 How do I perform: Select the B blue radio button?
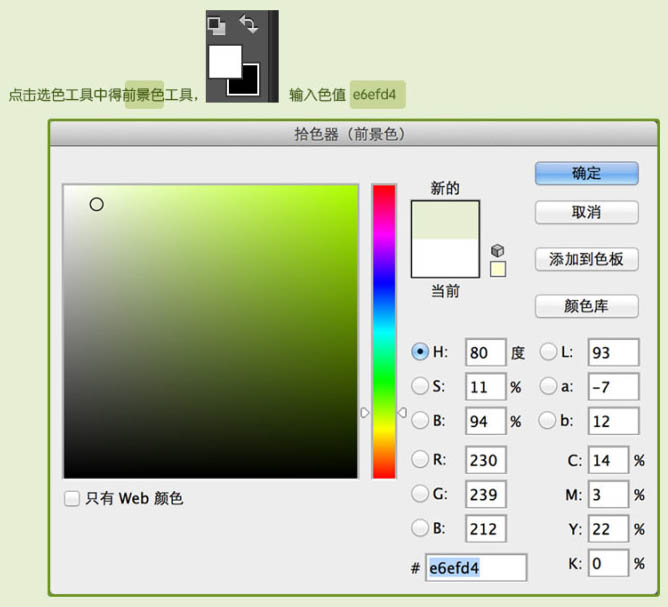(420, 528)
